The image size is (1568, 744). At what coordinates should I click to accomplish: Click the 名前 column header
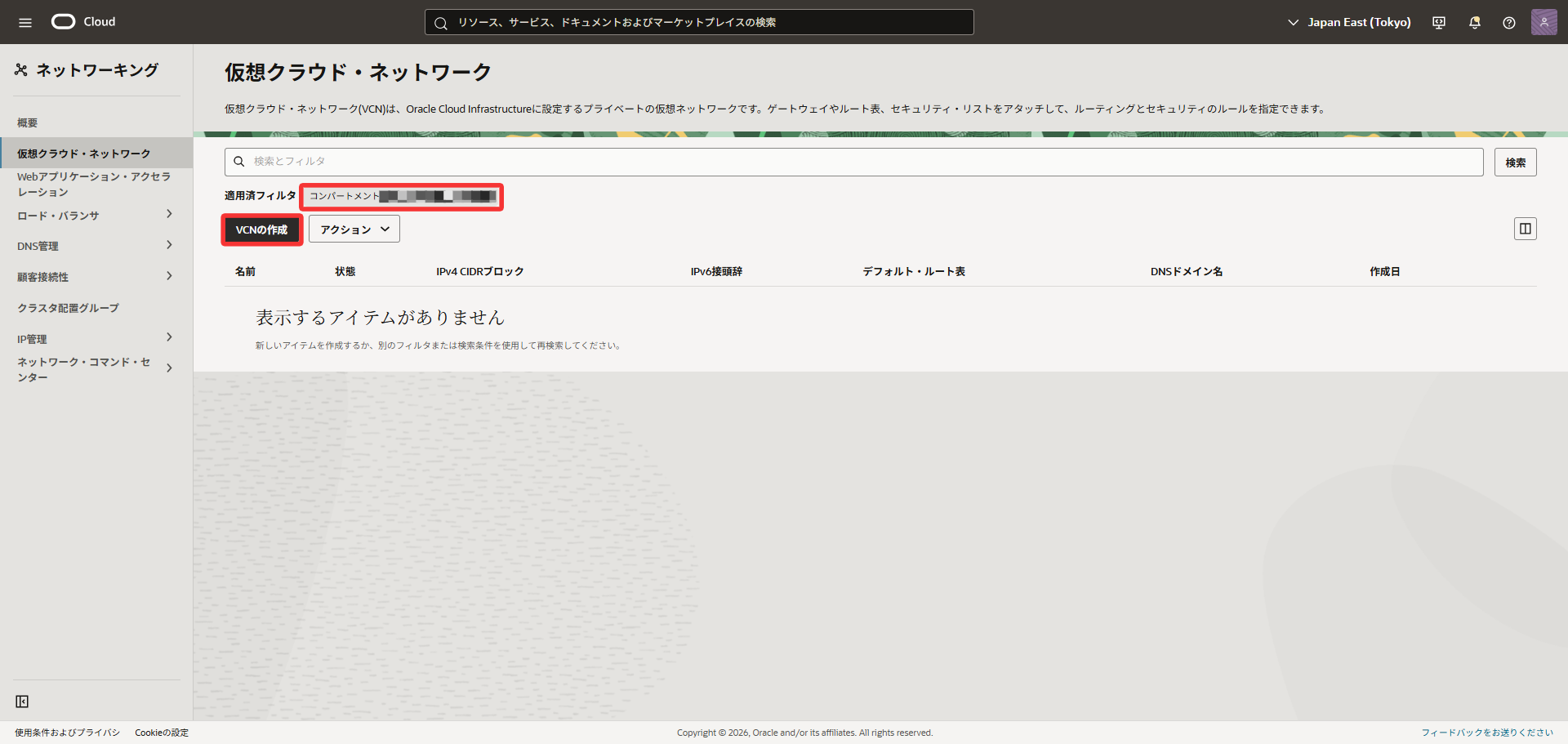point(245,271)
